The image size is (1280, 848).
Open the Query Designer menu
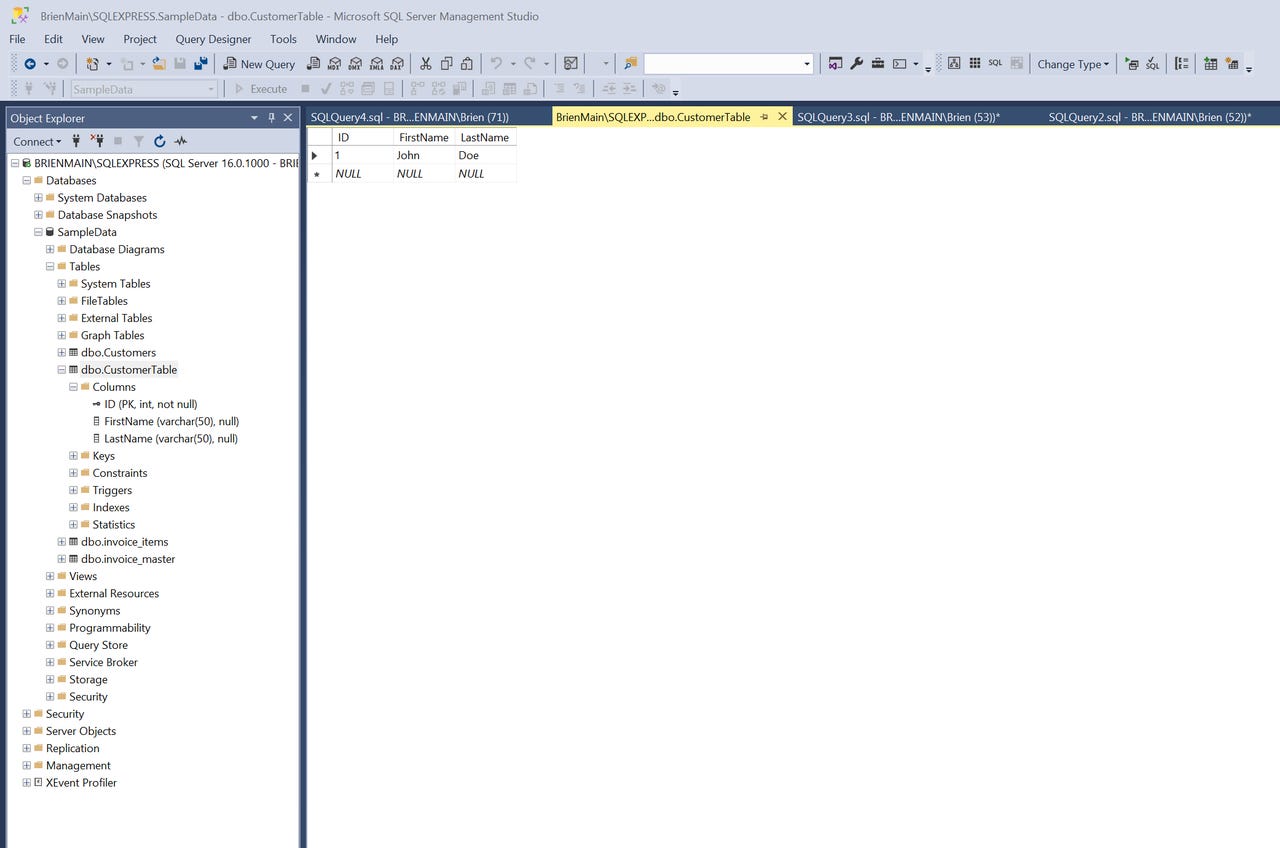[x=213, y=39]
